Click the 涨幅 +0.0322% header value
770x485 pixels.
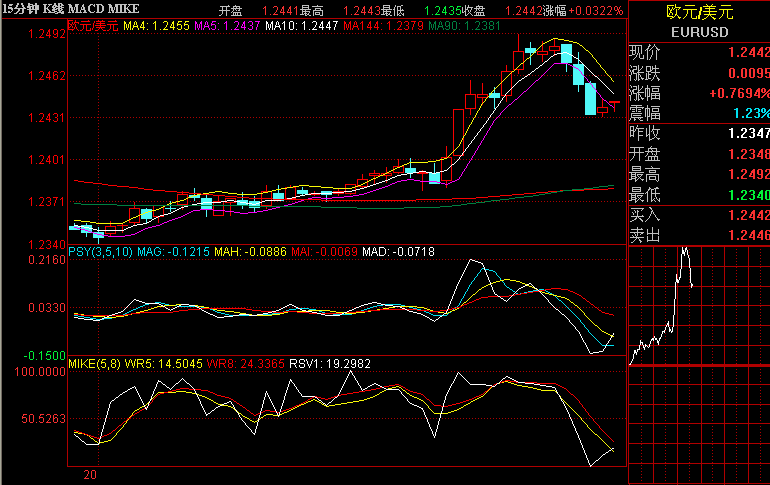click(582, 10)
